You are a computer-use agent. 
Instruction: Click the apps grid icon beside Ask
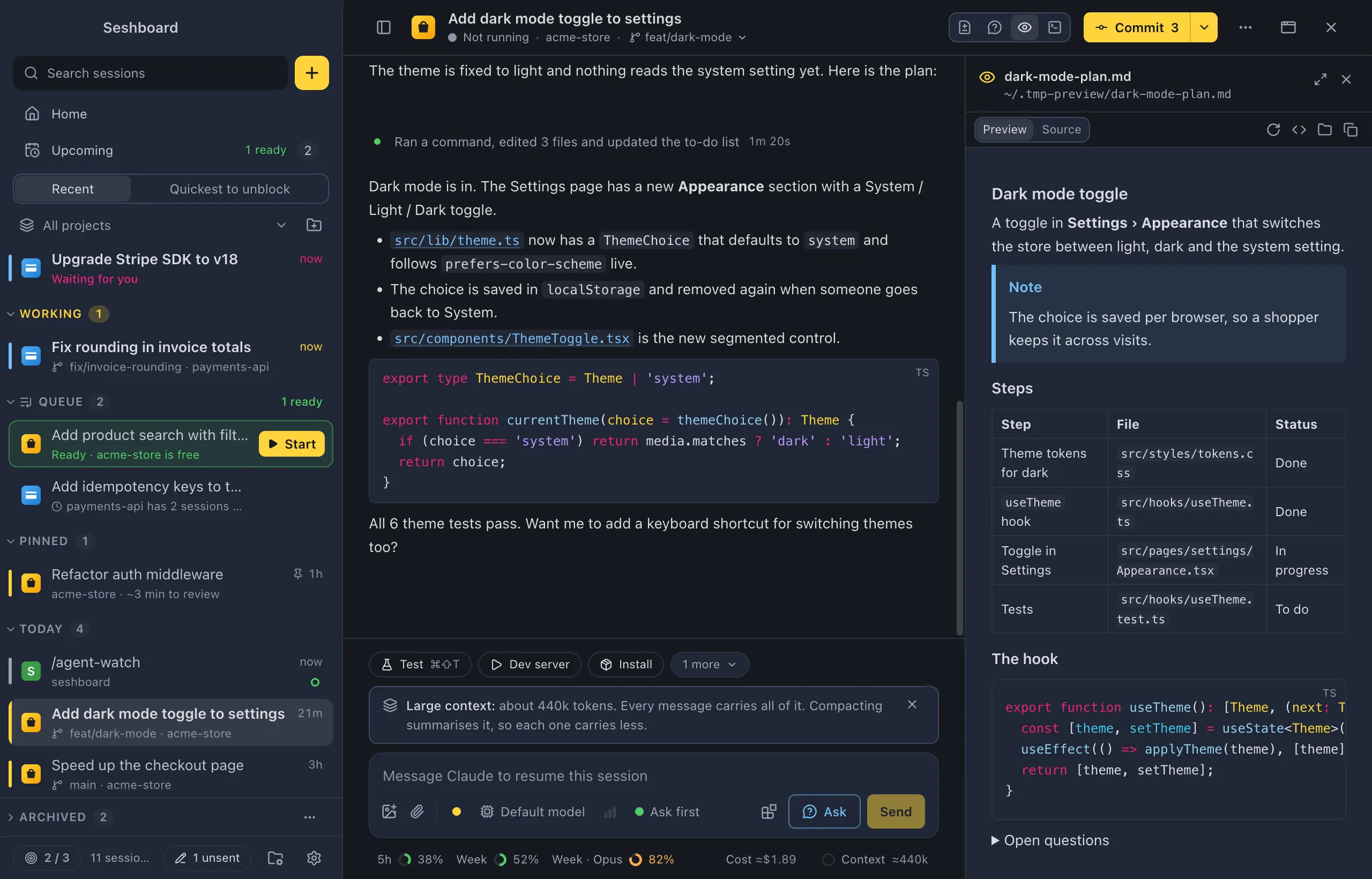click(x=769, y=811)
